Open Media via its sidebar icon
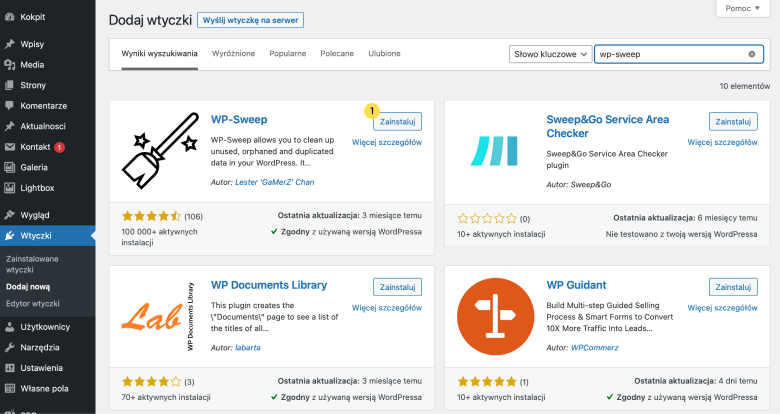Viewport: 780px width, 414px height. point(9,64)
